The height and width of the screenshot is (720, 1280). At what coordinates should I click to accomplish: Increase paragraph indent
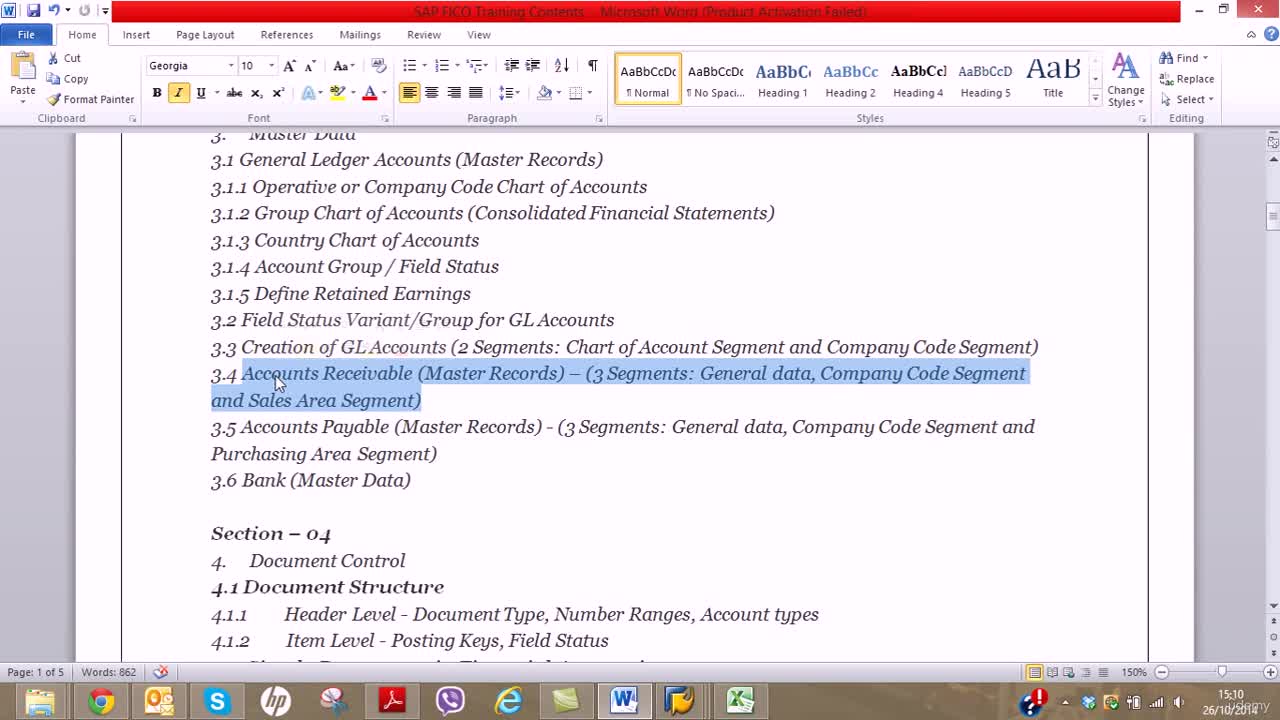533,66
